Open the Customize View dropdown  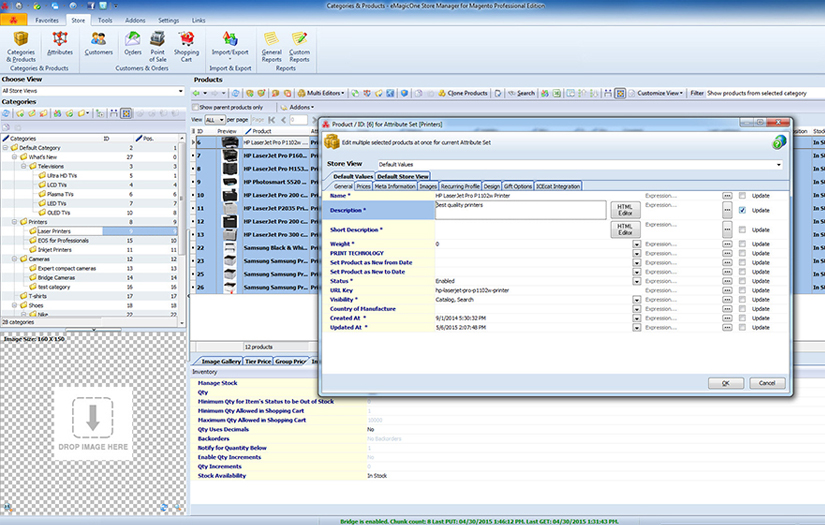tap(656, 93)
